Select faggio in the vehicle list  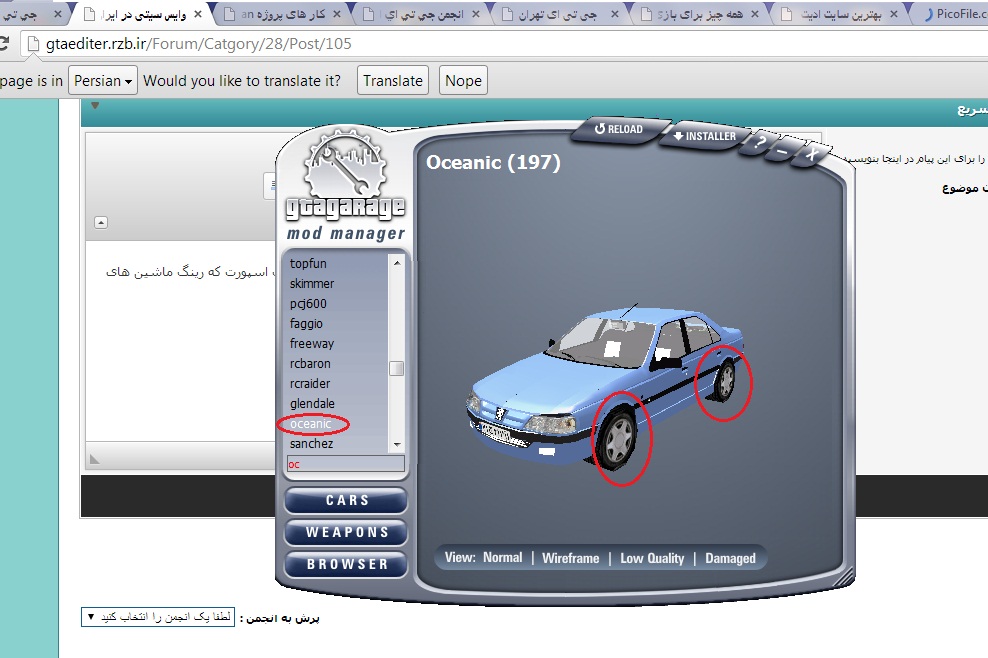tap(306, 323)
